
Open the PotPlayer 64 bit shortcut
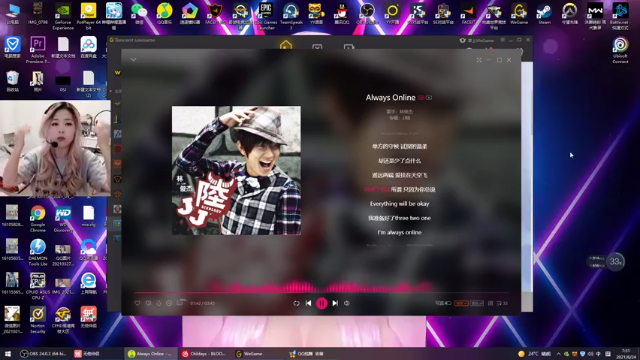point(89,16)
